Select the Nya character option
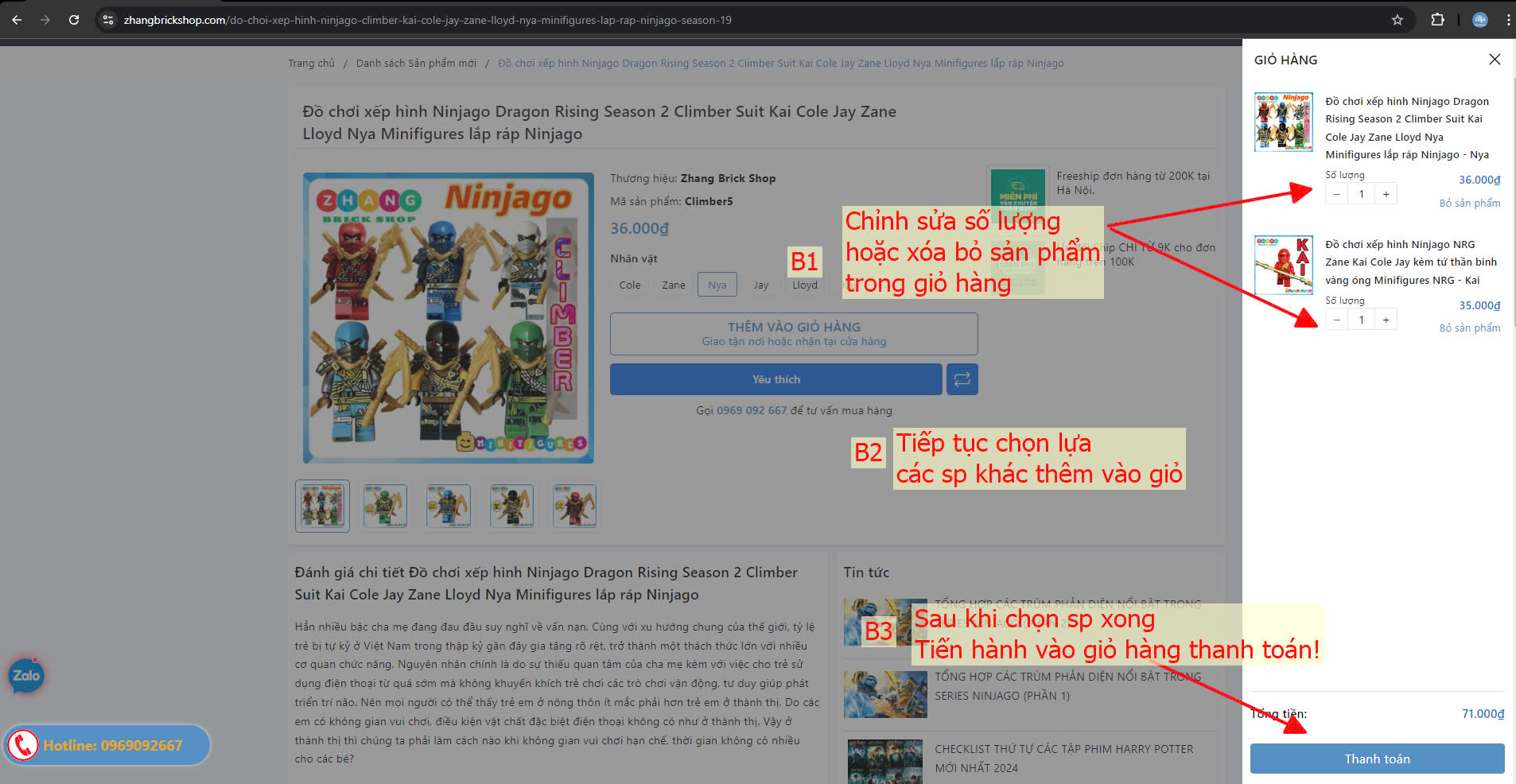Image resolution: width=1516 pixels, height=784 pixels. pos(717,285)
